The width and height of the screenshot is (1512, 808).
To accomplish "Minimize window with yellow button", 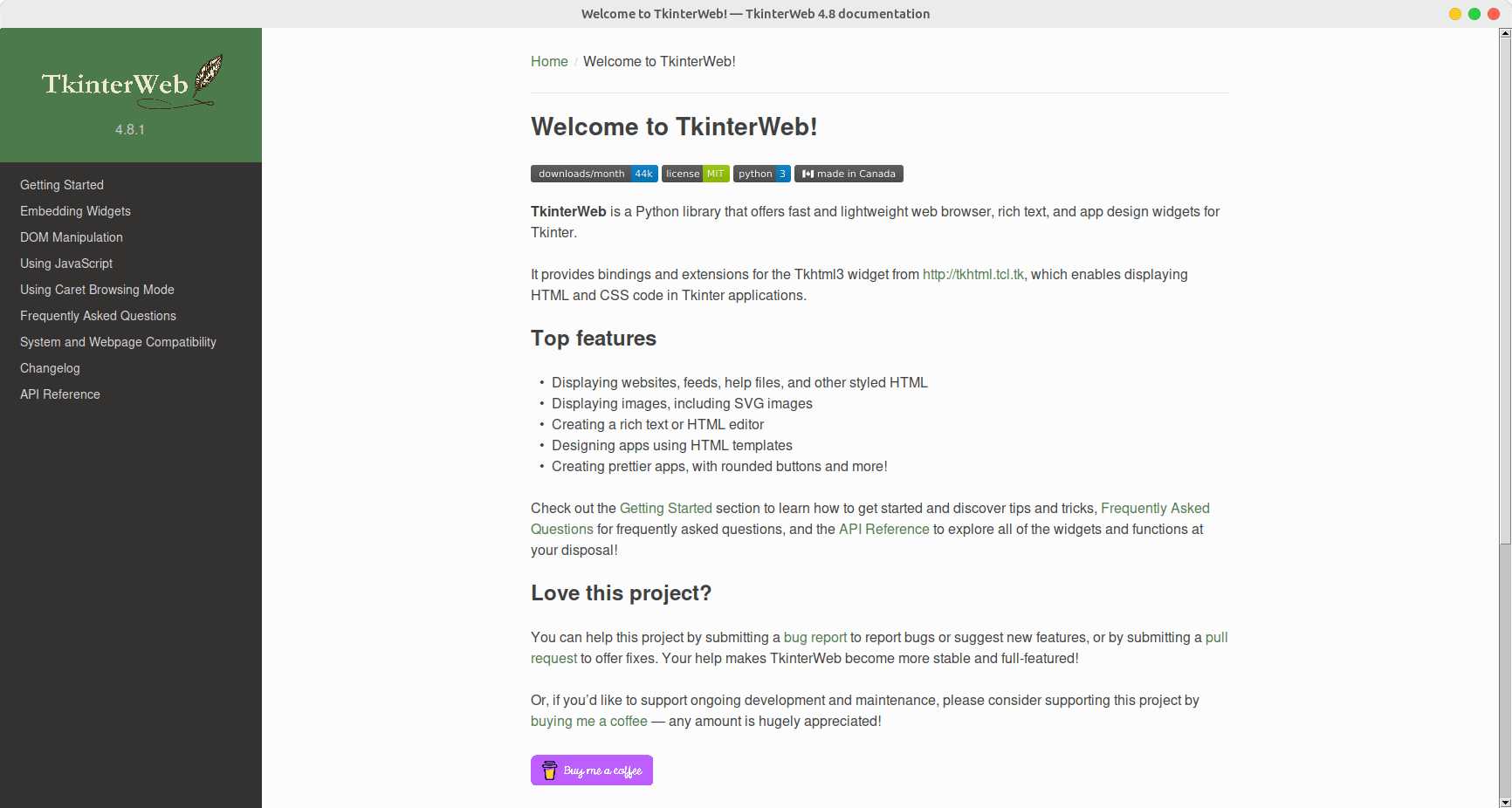I will [1455, 14].
